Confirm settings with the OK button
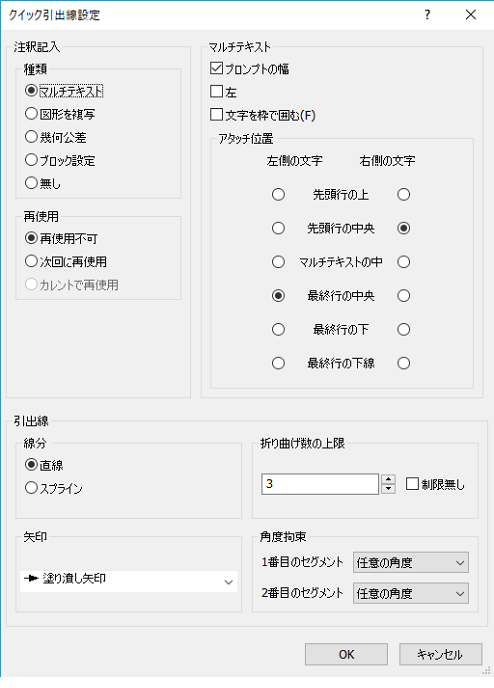 click(346, 654)
